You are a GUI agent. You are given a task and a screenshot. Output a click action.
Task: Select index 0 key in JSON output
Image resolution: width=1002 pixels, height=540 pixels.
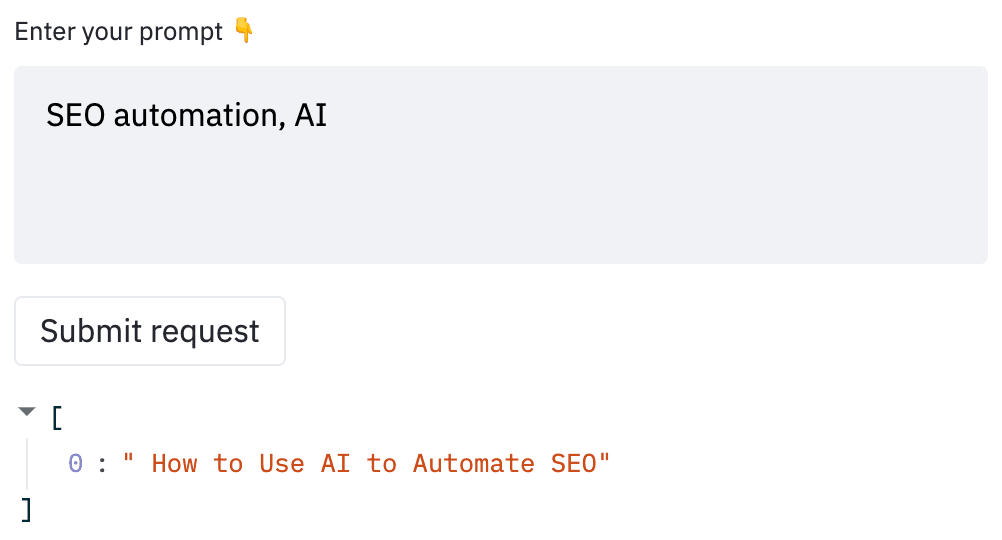pyautogui.click(x=75, y=464)
